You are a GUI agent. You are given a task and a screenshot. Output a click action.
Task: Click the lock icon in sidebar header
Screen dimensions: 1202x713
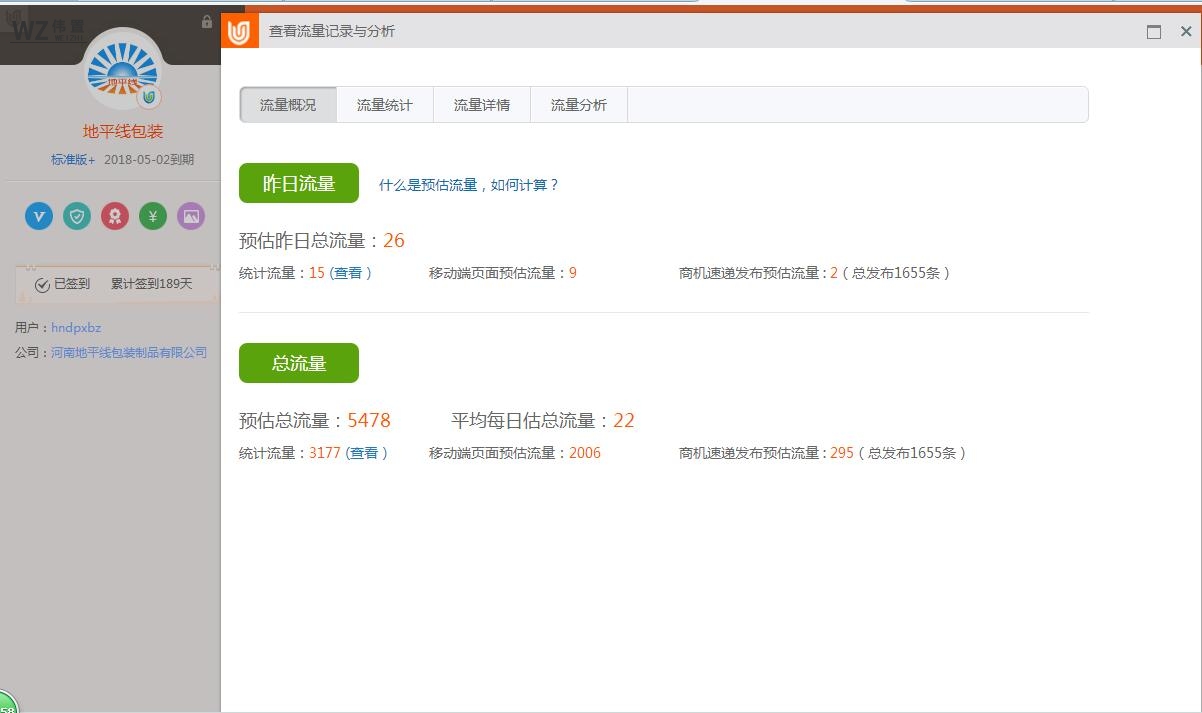pyautogui.click(x=207, y=21)
